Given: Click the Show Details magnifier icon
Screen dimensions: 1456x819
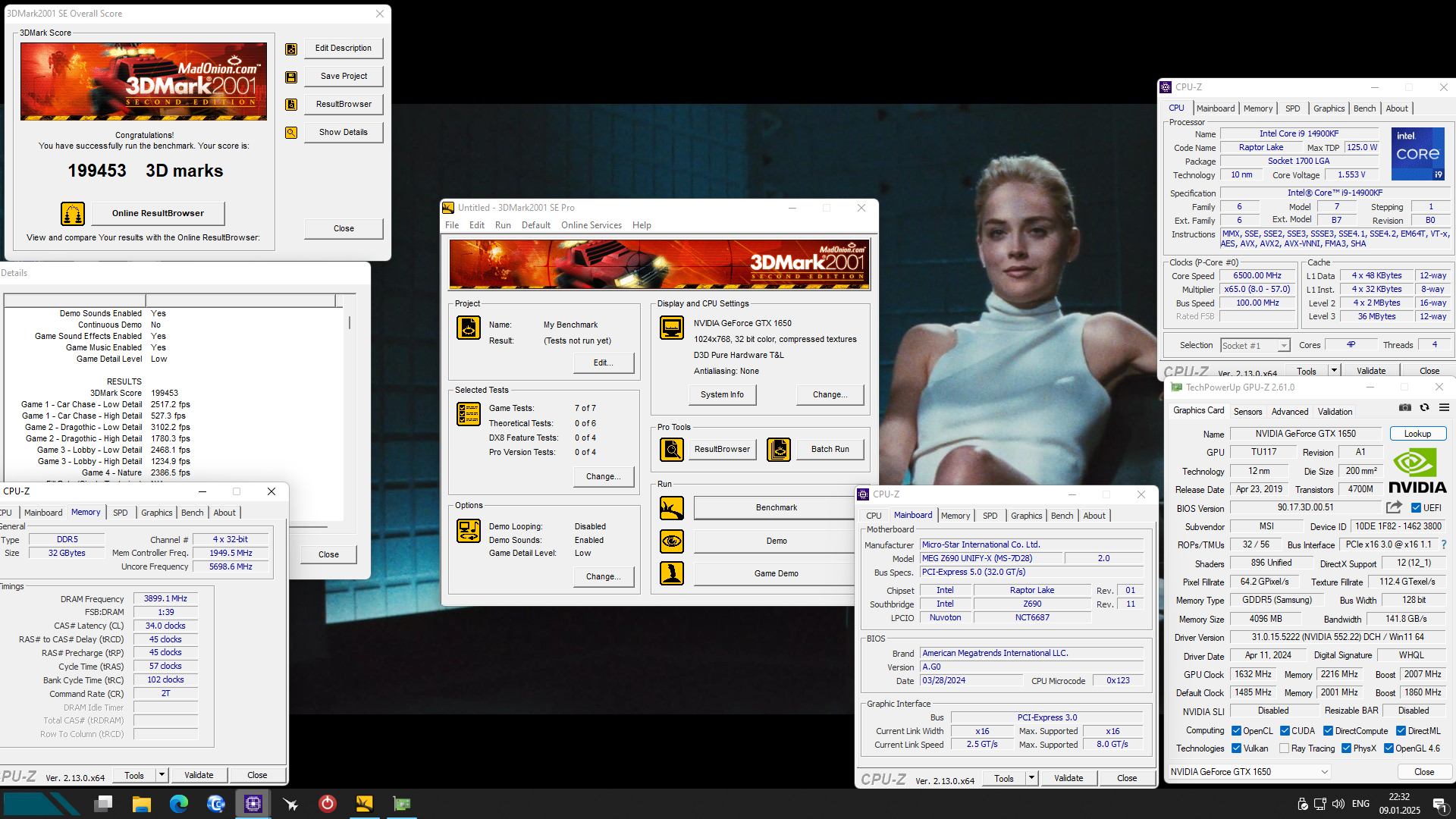Looking at the screenshot, I should (x=291, y=133).
